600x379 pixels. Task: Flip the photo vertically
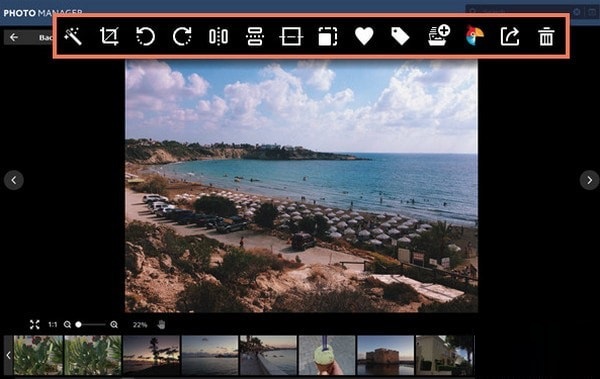[x=255, y=37]
